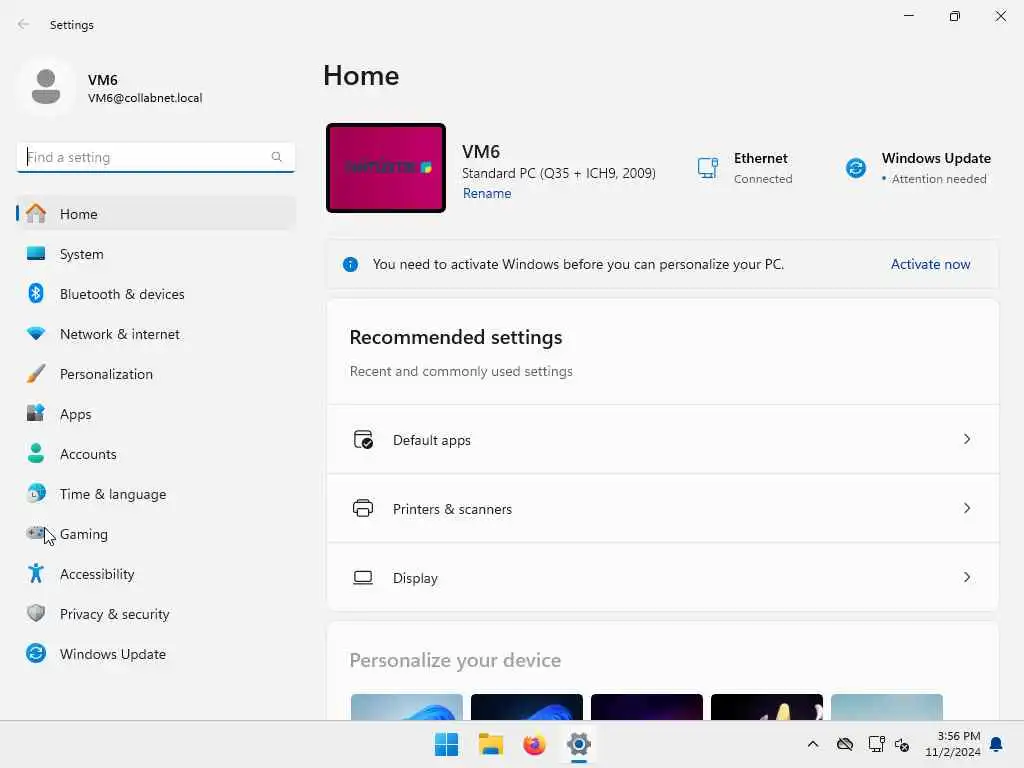Click the Home house icon in sidebar
Image resolution: width=1024 pixels, height=768 pixels.
(36, 214)
